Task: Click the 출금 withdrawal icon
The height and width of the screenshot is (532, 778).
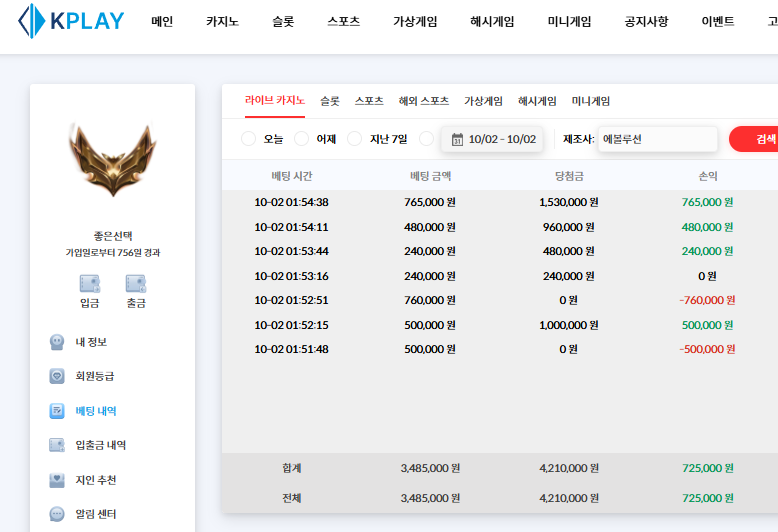Action: (x=136, y=284)
